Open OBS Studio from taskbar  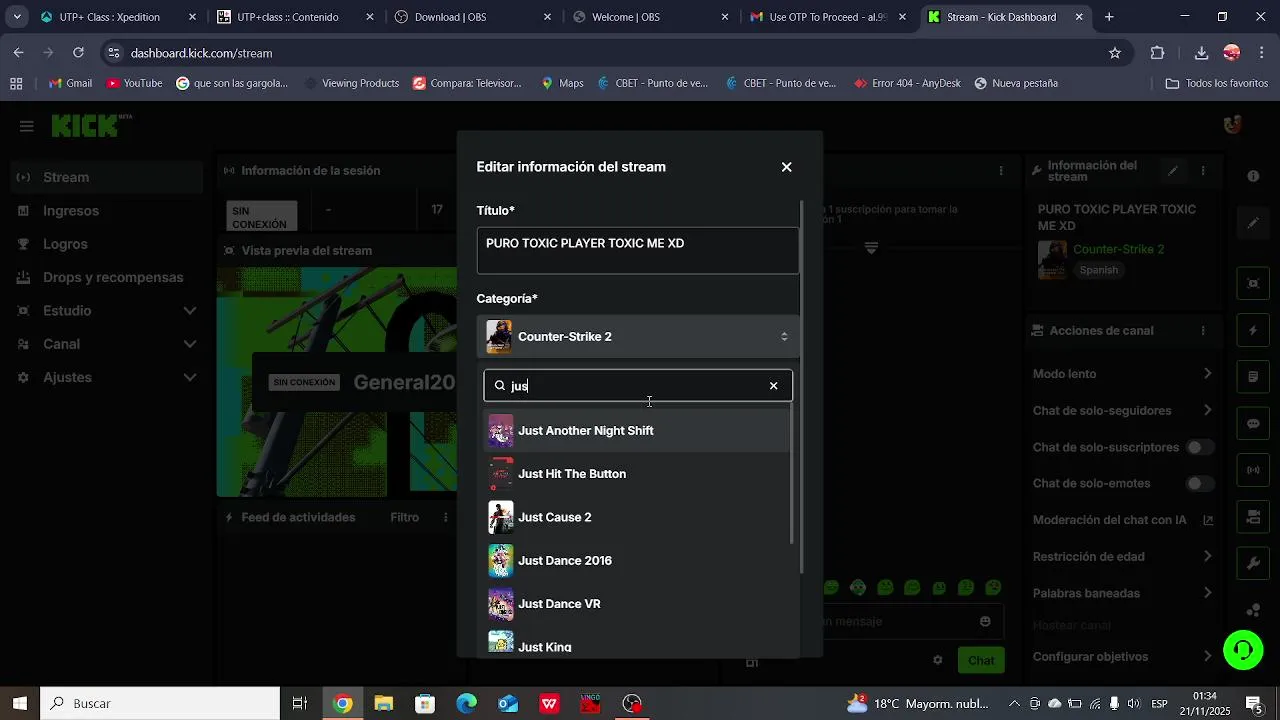[x=632, y=704]
